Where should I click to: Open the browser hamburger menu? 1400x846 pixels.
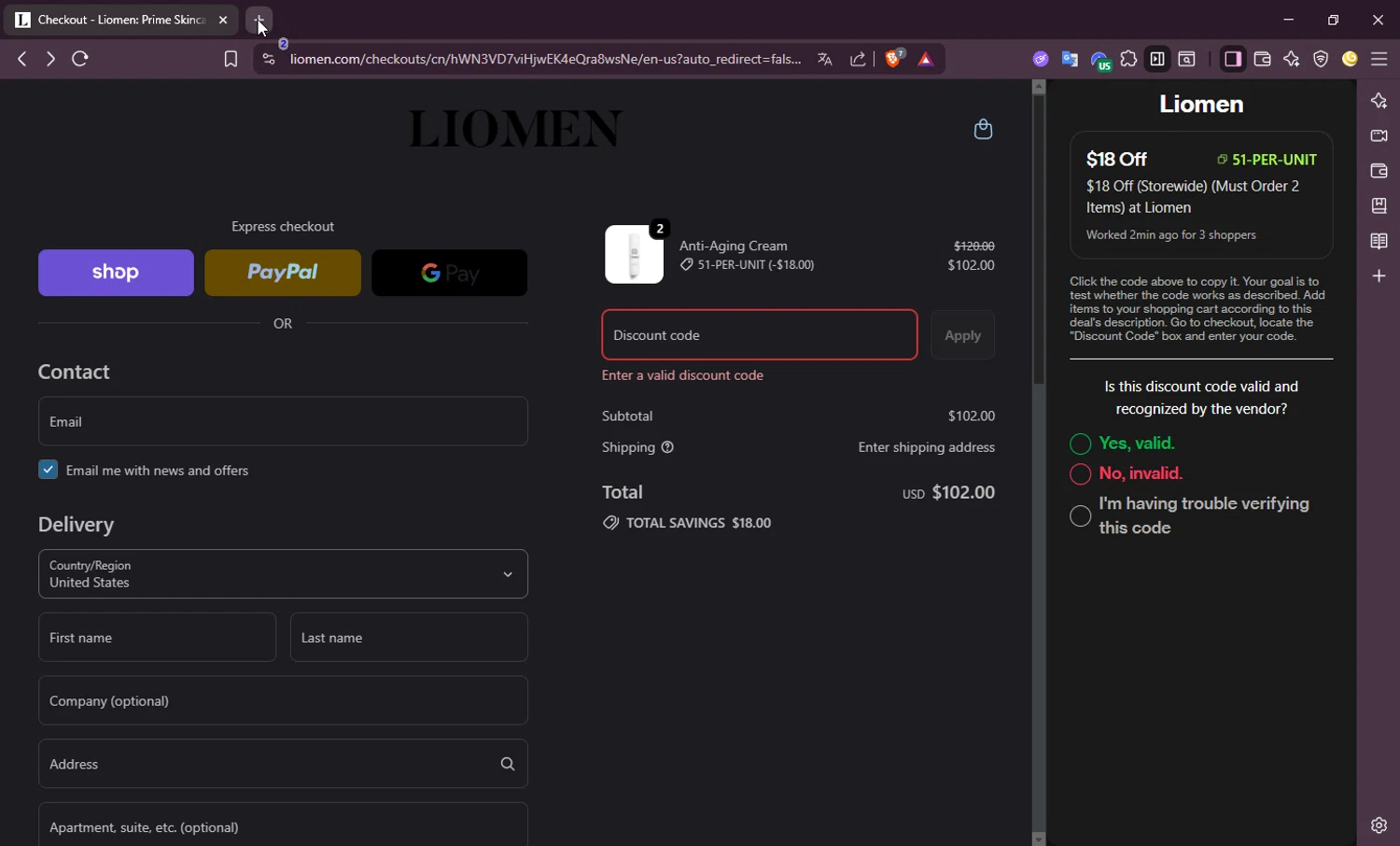click(x=1379, y=59)
